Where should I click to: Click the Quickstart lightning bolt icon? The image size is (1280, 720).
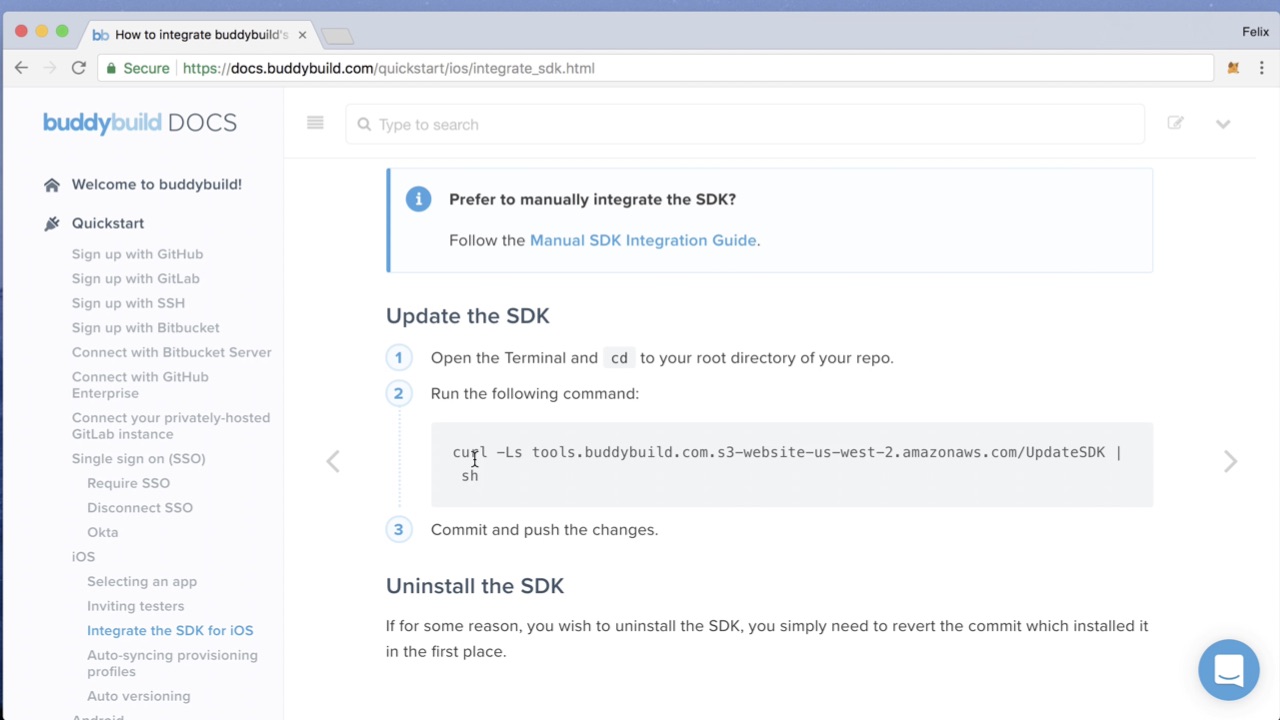pos(52,223)
